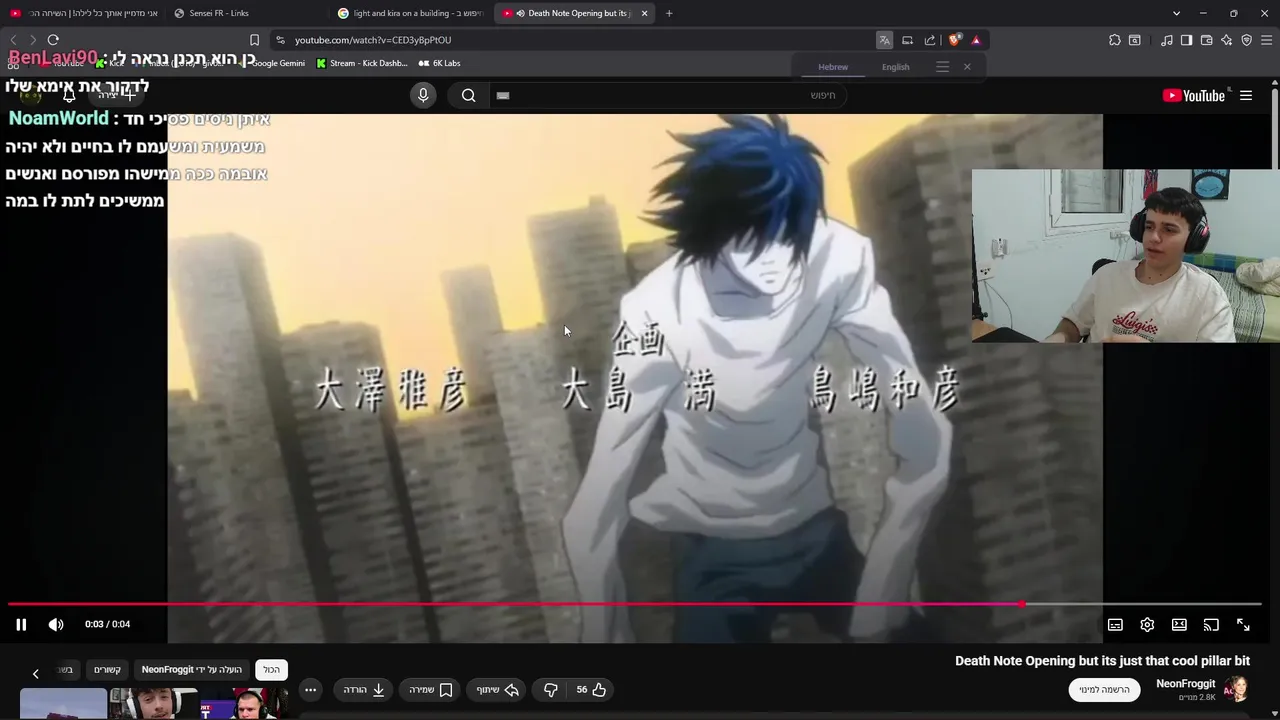Open the NeonFroggit channel name link
This screenshot has width=1280, height=720.
tap(1185, 684)
